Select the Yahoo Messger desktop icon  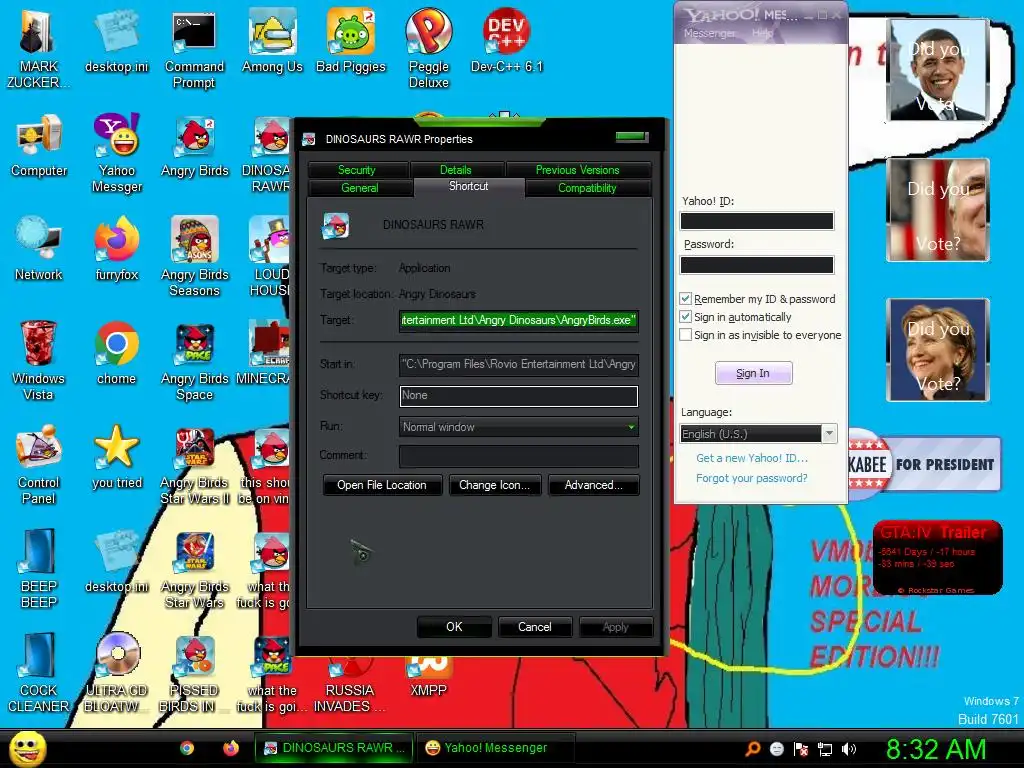click(116, 153)
